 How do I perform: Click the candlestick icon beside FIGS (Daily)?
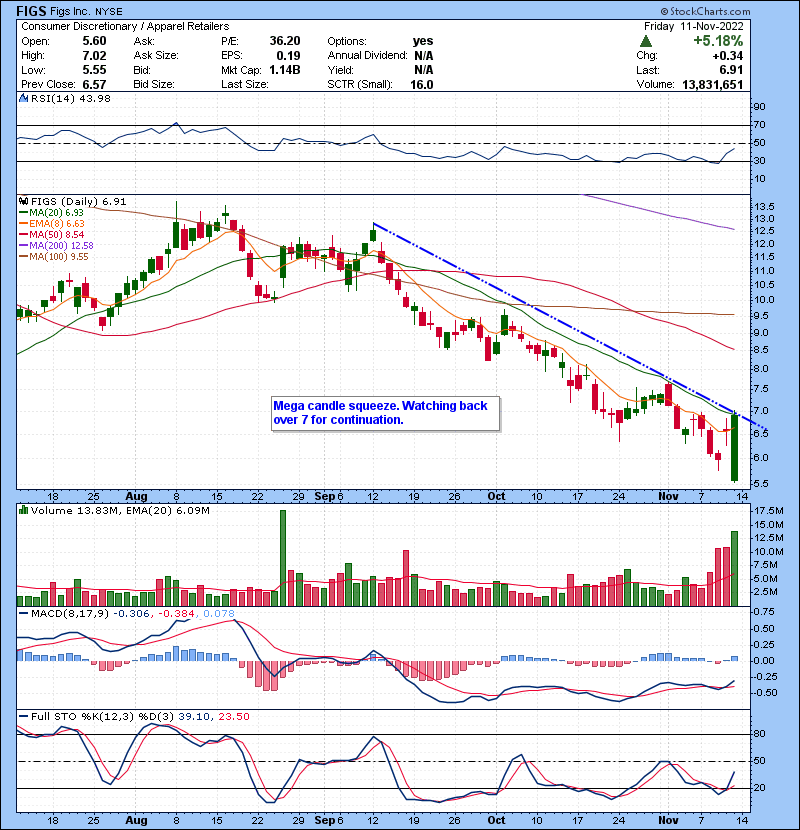pyautogui.click(x=23, y=201)
